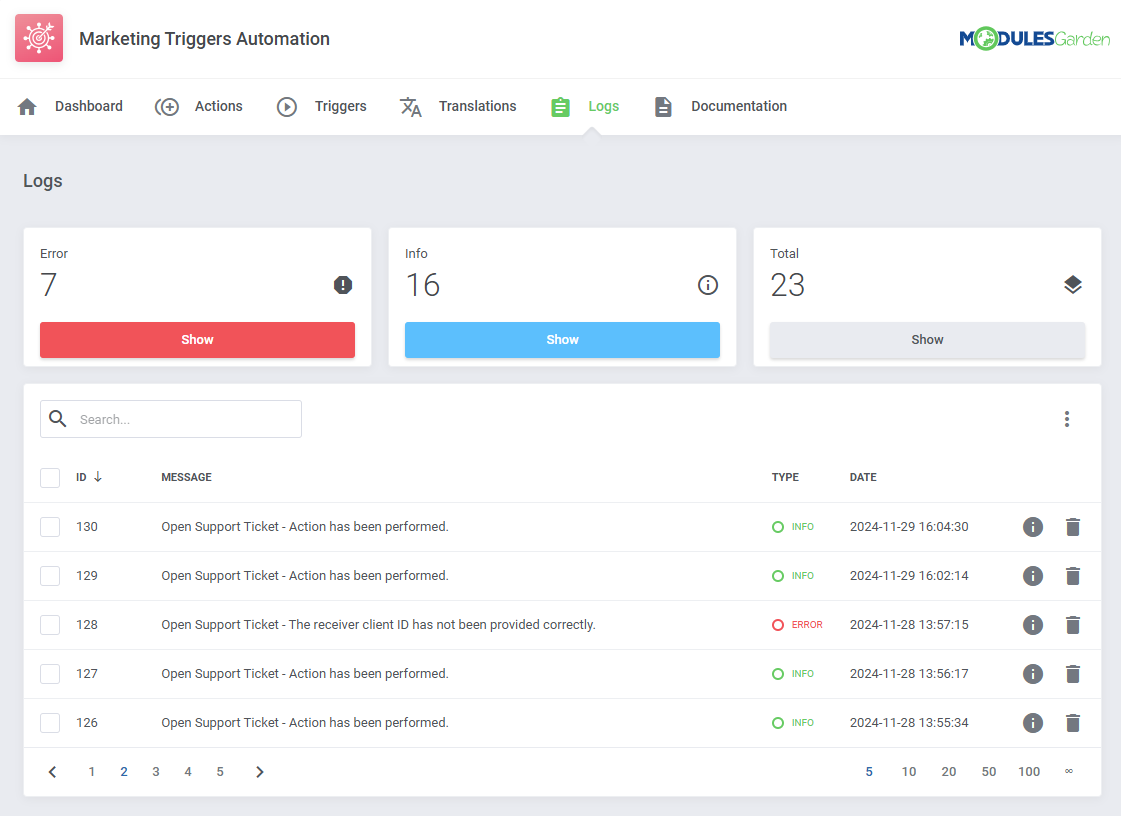Viewport: 1121px width, 816px height.
Task: Go to page 4
Action: point(188,772)
